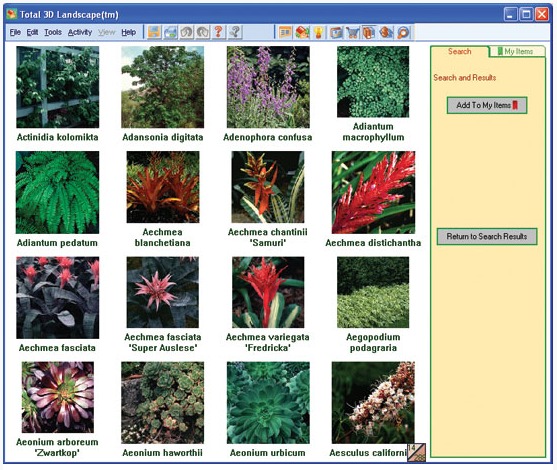Click the Add To My Items button
The image size is (557, 470).
[487, 105]
